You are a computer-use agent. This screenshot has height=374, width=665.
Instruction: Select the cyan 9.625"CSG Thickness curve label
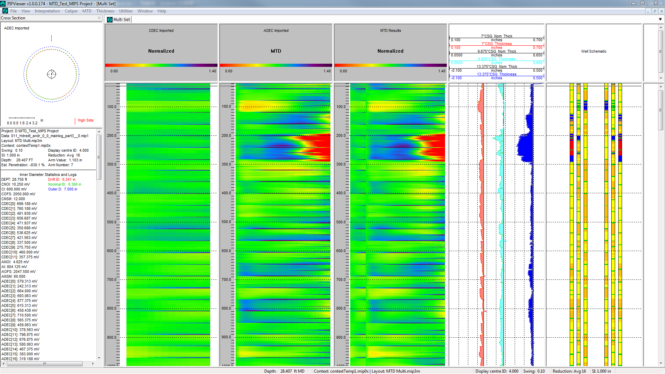pyautogui.click(x=497, y=59)
